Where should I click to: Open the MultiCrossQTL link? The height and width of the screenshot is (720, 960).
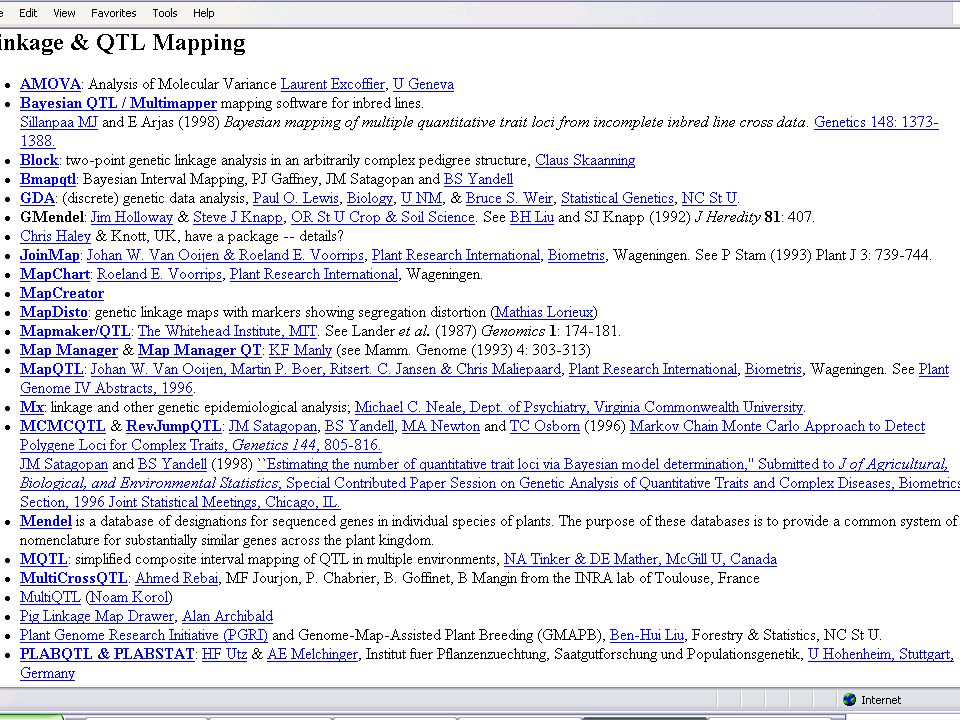tap(73, 578)
